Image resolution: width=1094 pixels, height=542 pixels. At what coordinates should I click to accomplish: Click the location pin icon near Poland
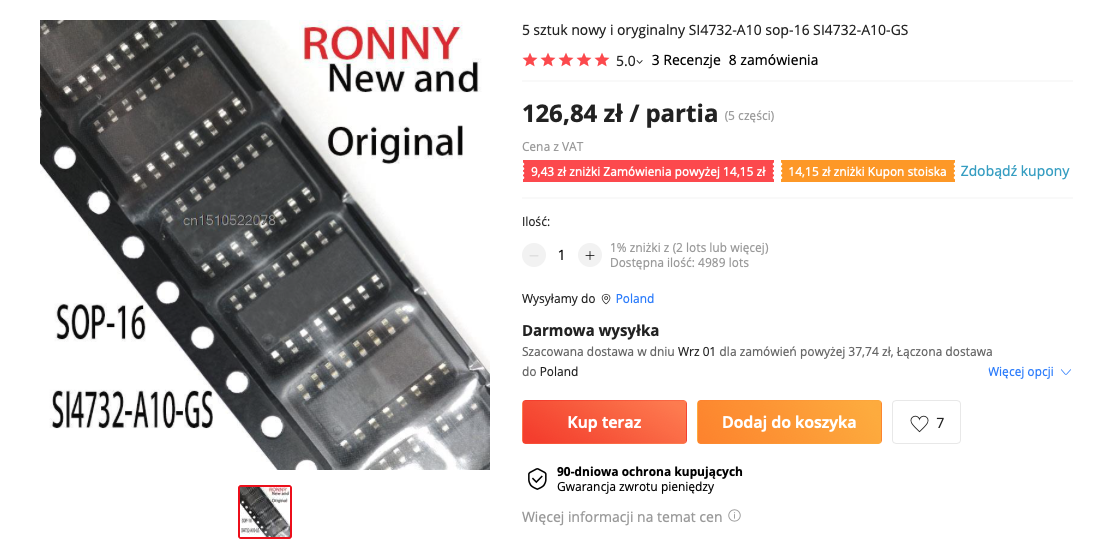tap(606, 299)
